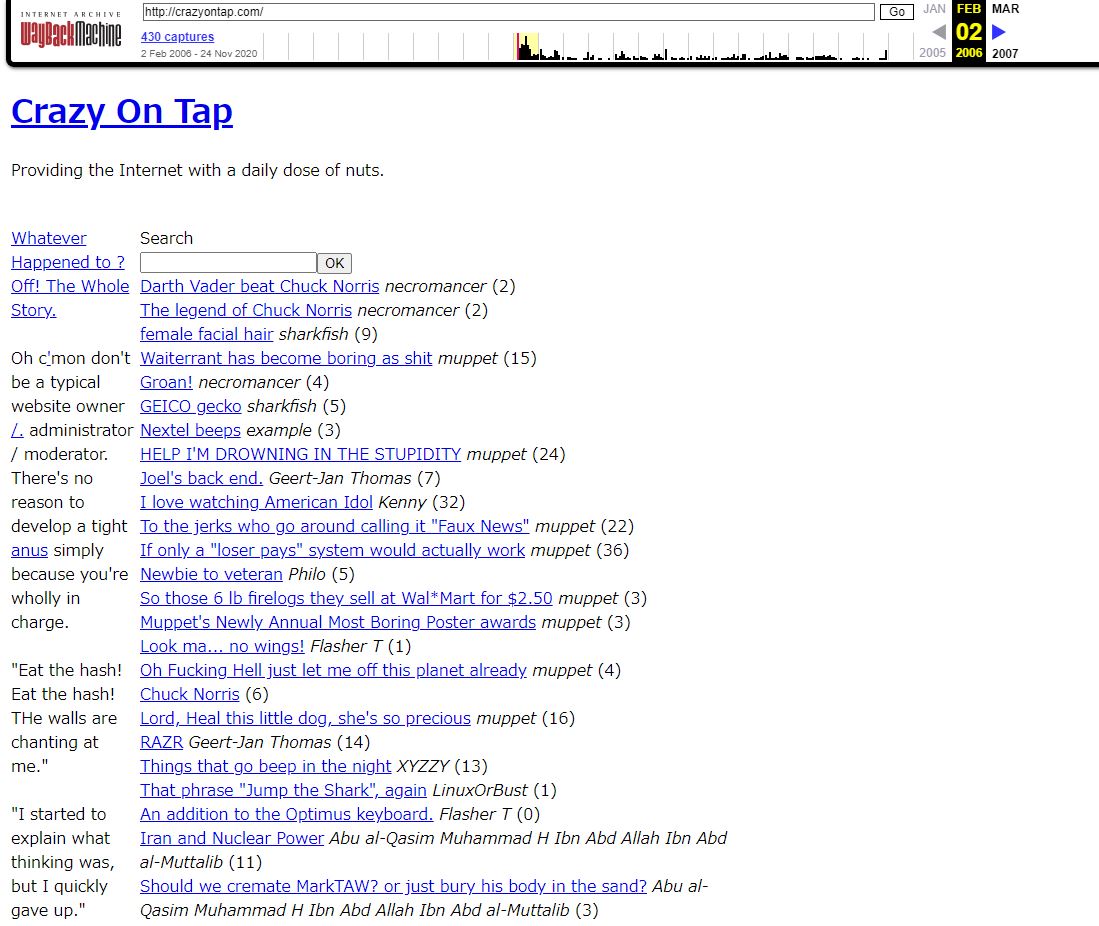Open the Crazy On Tap heading link
This screenshot has height=926, width=1099.
(121, 111)
